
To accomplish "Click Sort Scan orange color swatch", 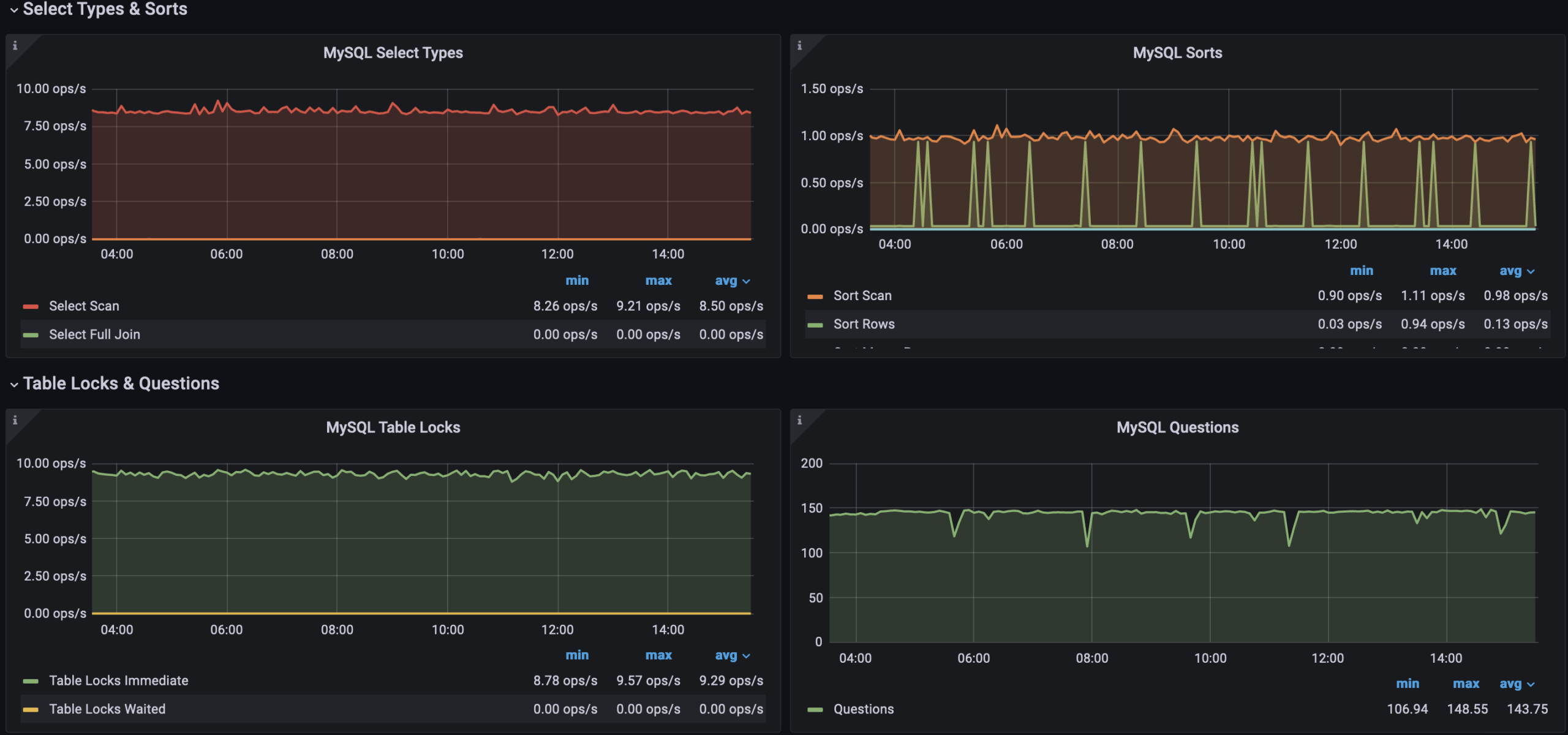I will [x=815, y=297].
